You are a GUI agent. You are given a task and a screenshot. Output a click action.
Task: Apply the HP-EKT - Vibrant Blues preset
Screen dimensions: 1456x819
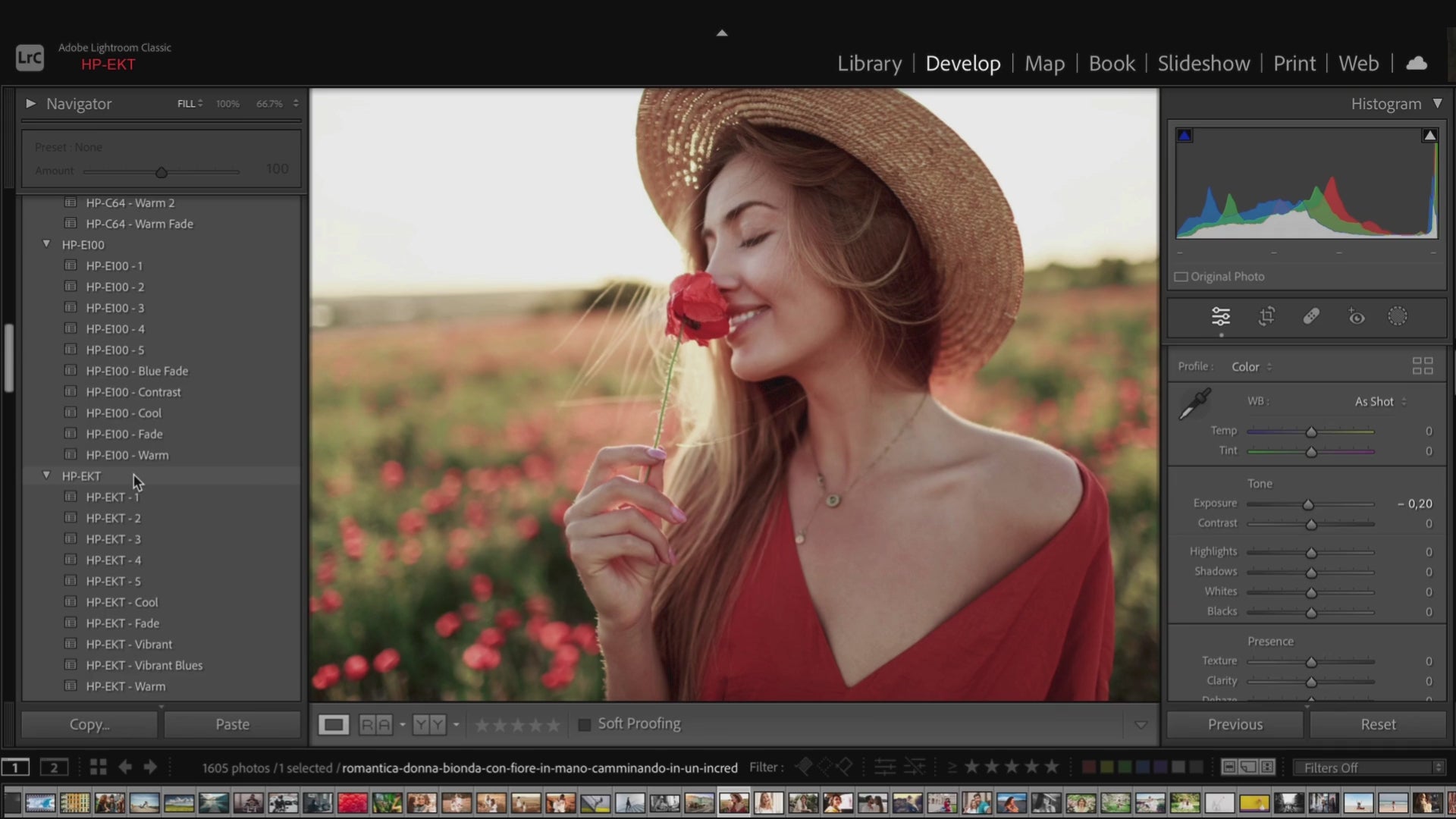click(144, 665)
